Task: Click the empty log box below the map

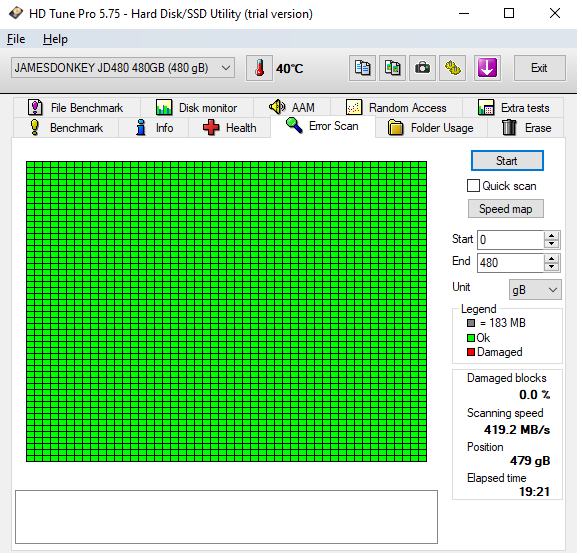Action: (226, 517)
